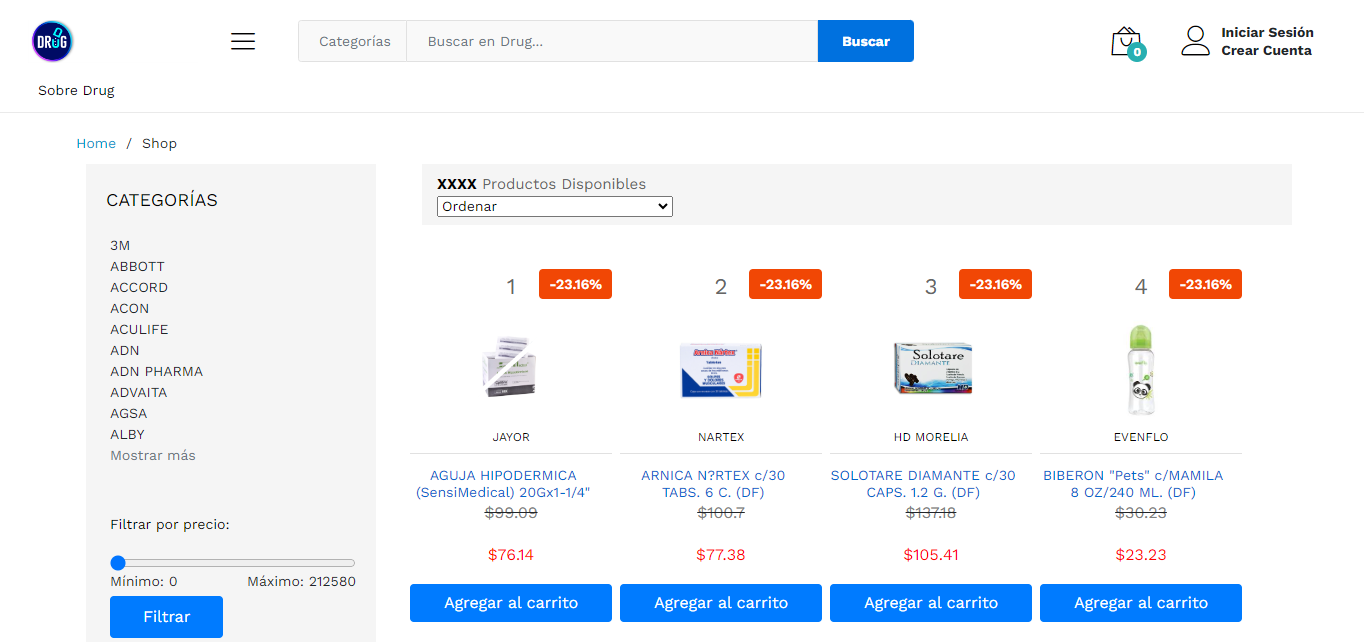
Task: View the Solotare Diamante product image
Action: [931, 368]
